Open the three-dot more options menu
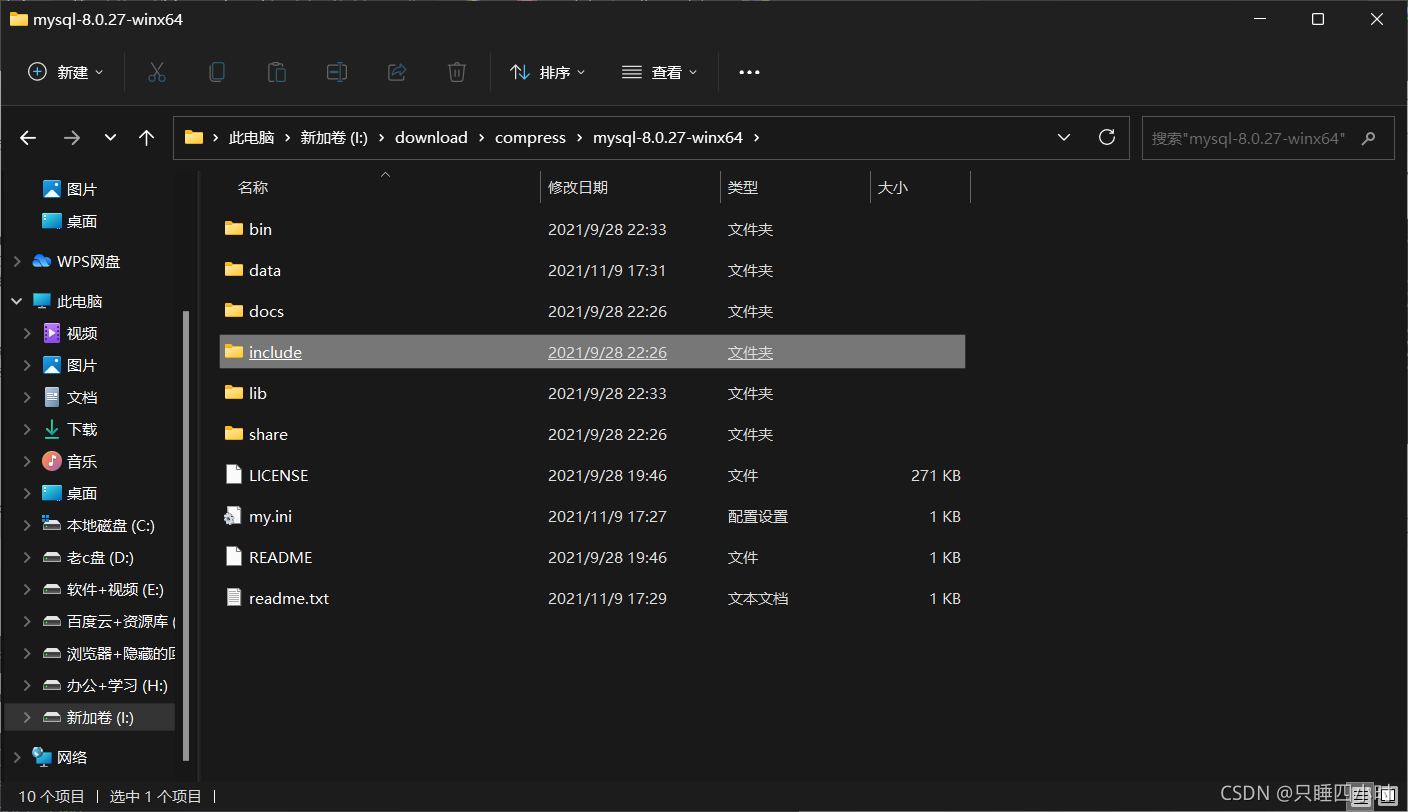 [x=749, y=72]
